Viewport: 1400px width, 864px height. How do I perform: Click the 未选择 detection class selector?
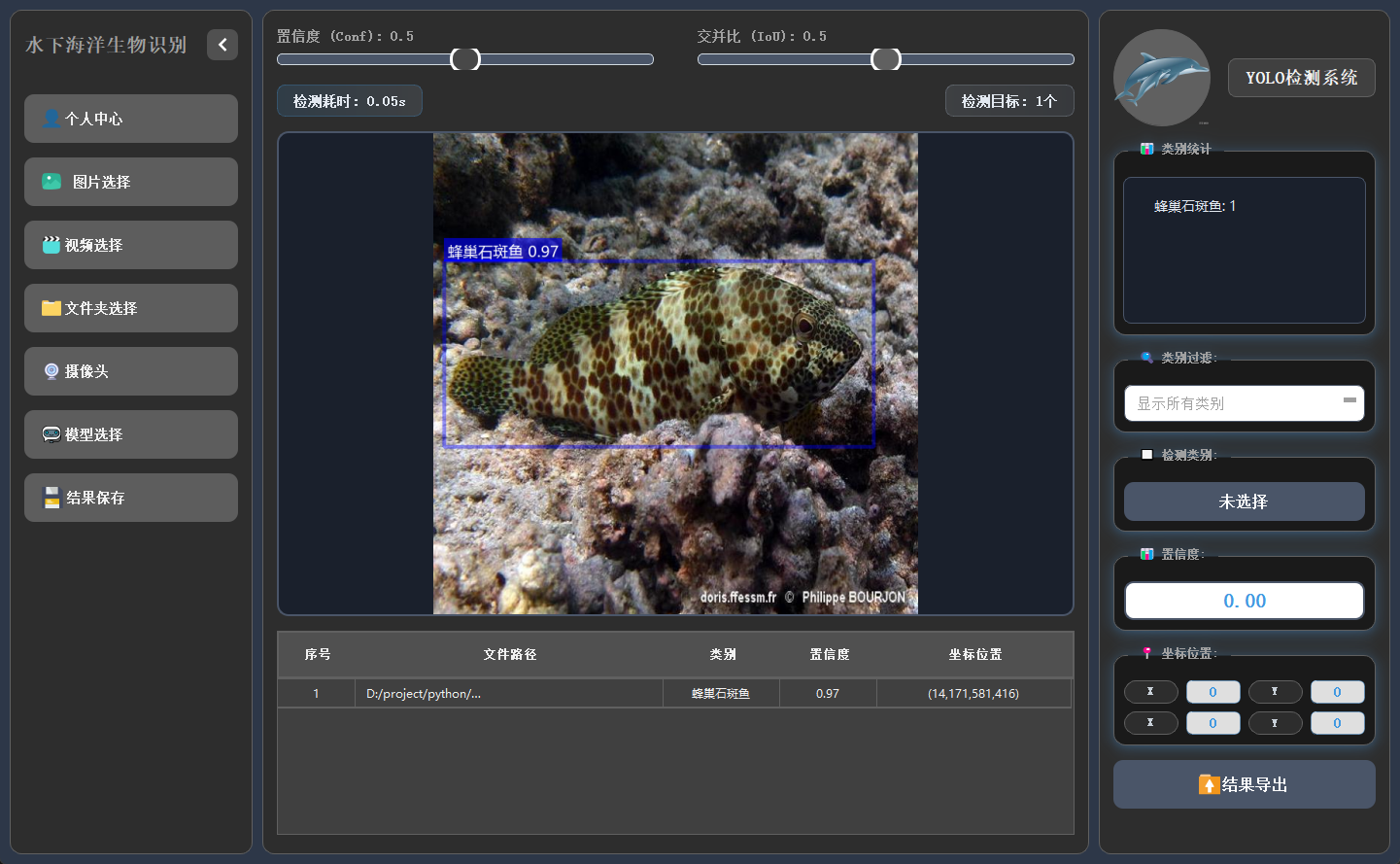click(x=1244, y=501)
